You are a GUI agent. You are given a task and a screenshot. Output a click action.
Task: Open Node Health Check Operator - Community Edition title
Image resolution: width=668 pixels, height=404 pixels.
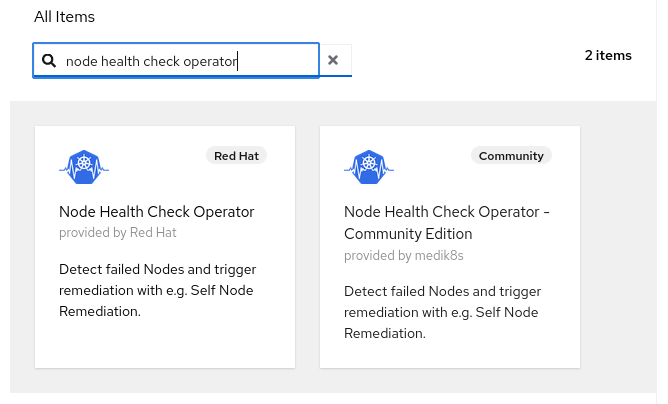coord(447,223)
